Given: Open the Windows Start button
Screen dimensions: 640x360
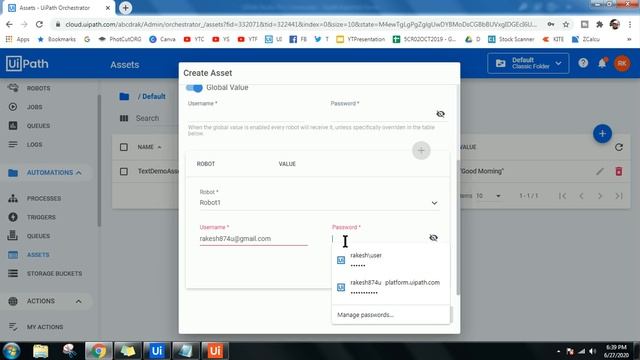Looking at the screenshot, I should tap(11, 351).
